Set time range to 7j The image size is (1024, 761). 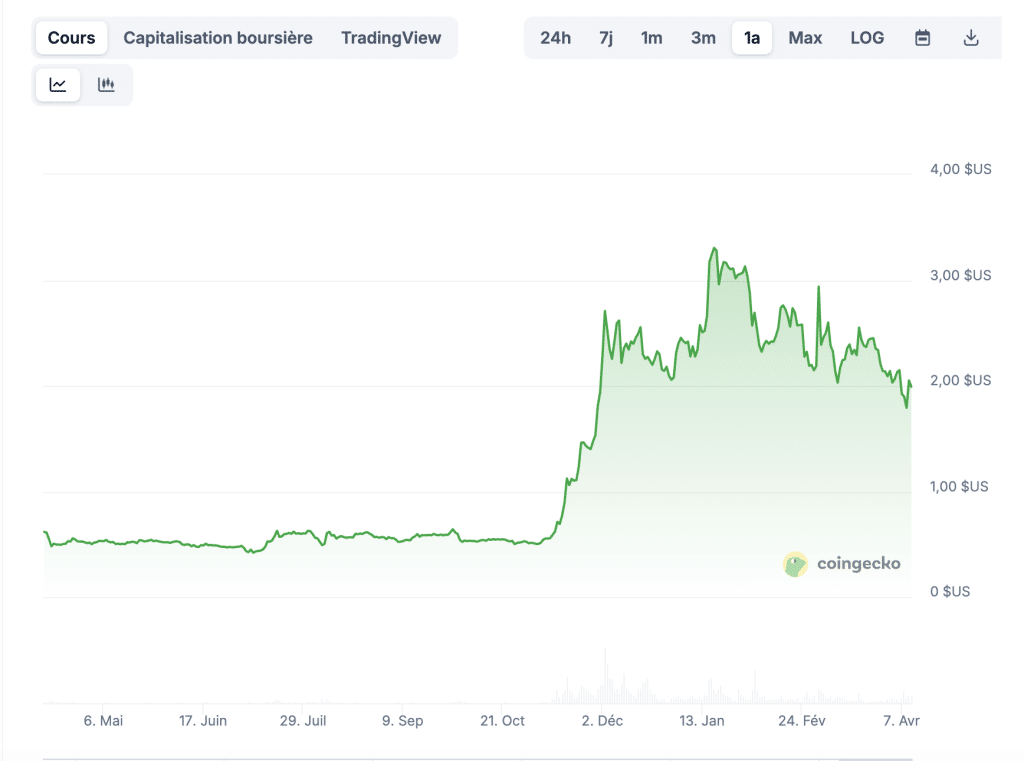click(x=606, y=38)
